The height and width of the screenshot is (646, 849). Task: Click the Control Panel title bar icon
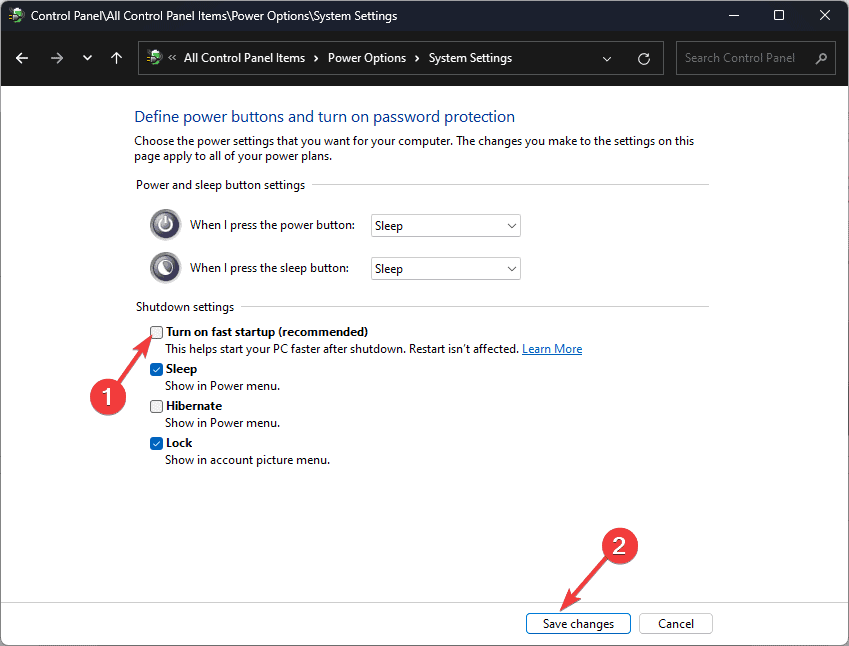coord(16,16)
